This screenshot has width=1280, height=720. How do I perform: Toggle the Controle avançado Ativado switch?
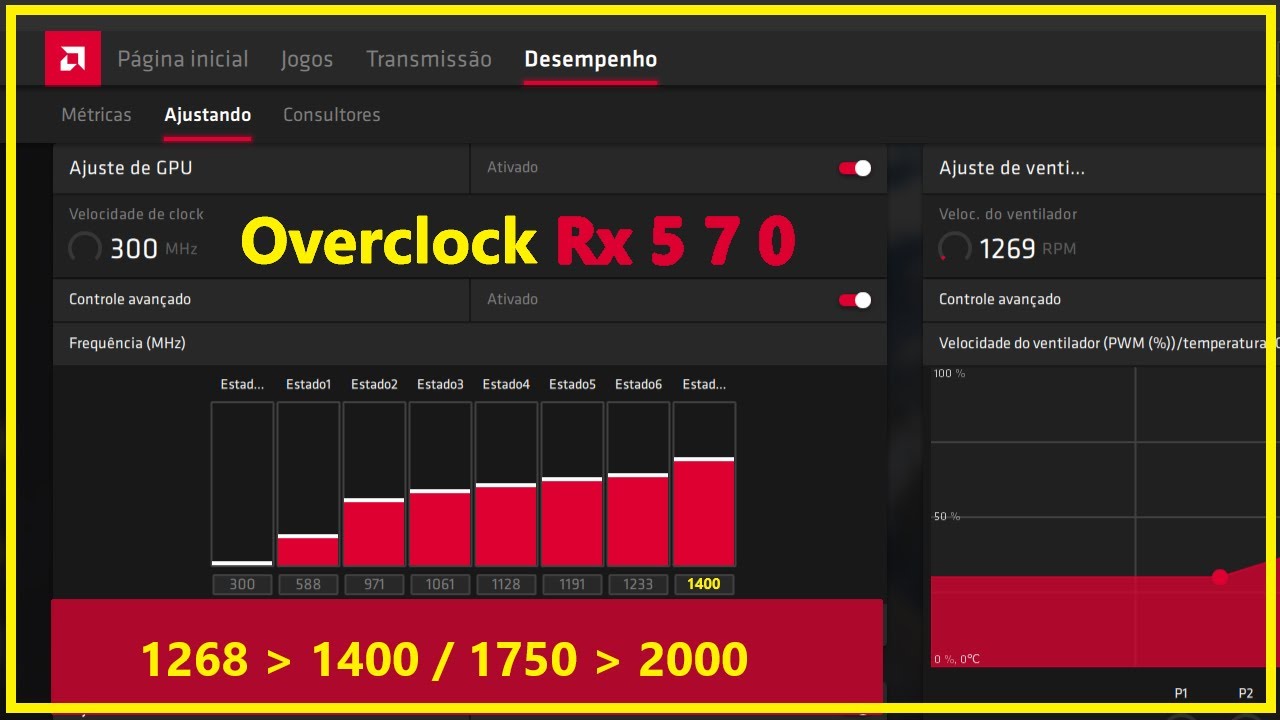(x=855, y=300)
